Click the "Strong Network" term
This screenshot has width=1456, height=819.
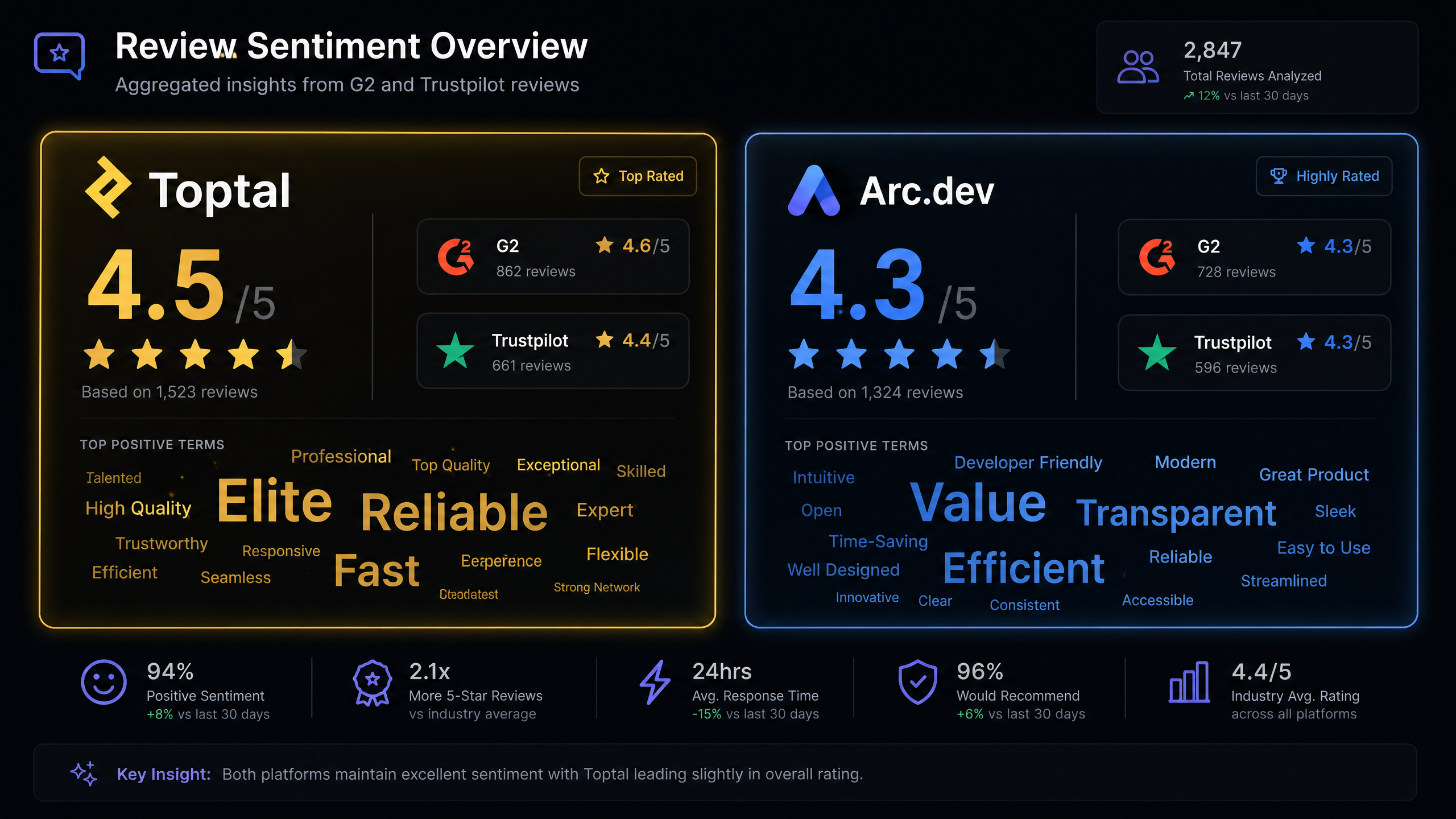tap(597, 587)
